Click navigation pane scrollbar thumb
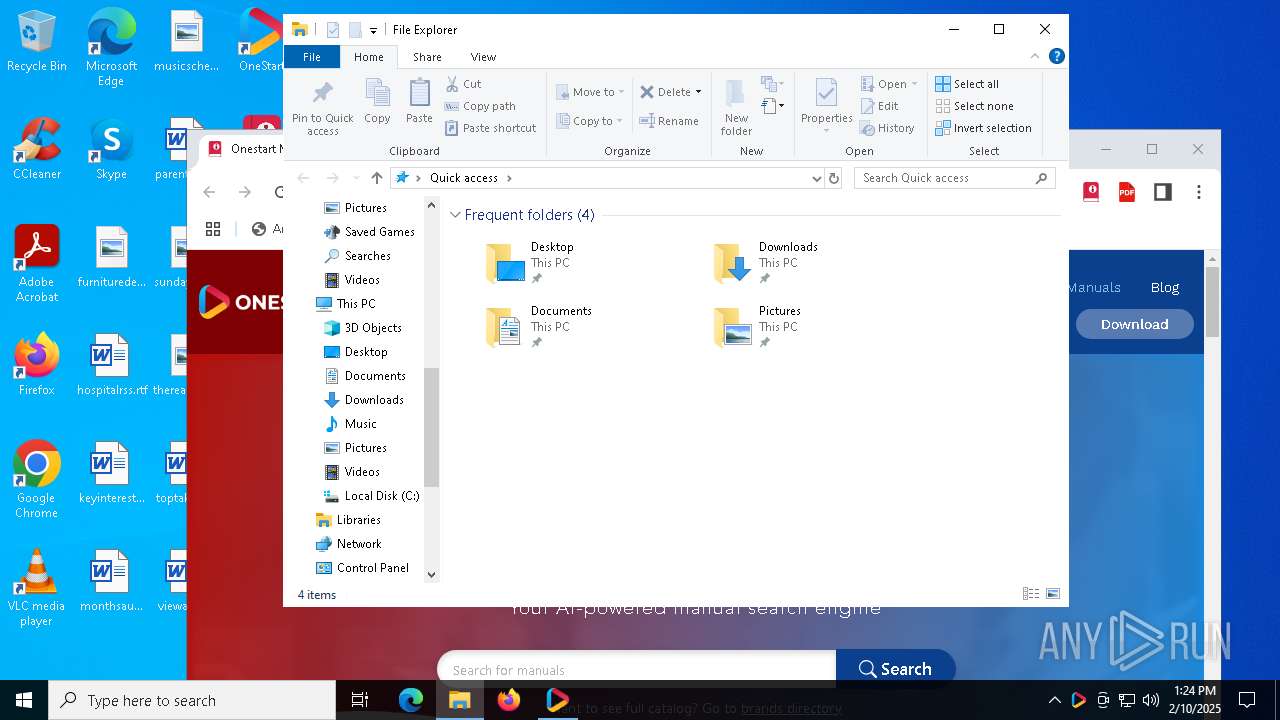Image resolution: width=1280 pixels, height=720 pixels. pos(431,427)
